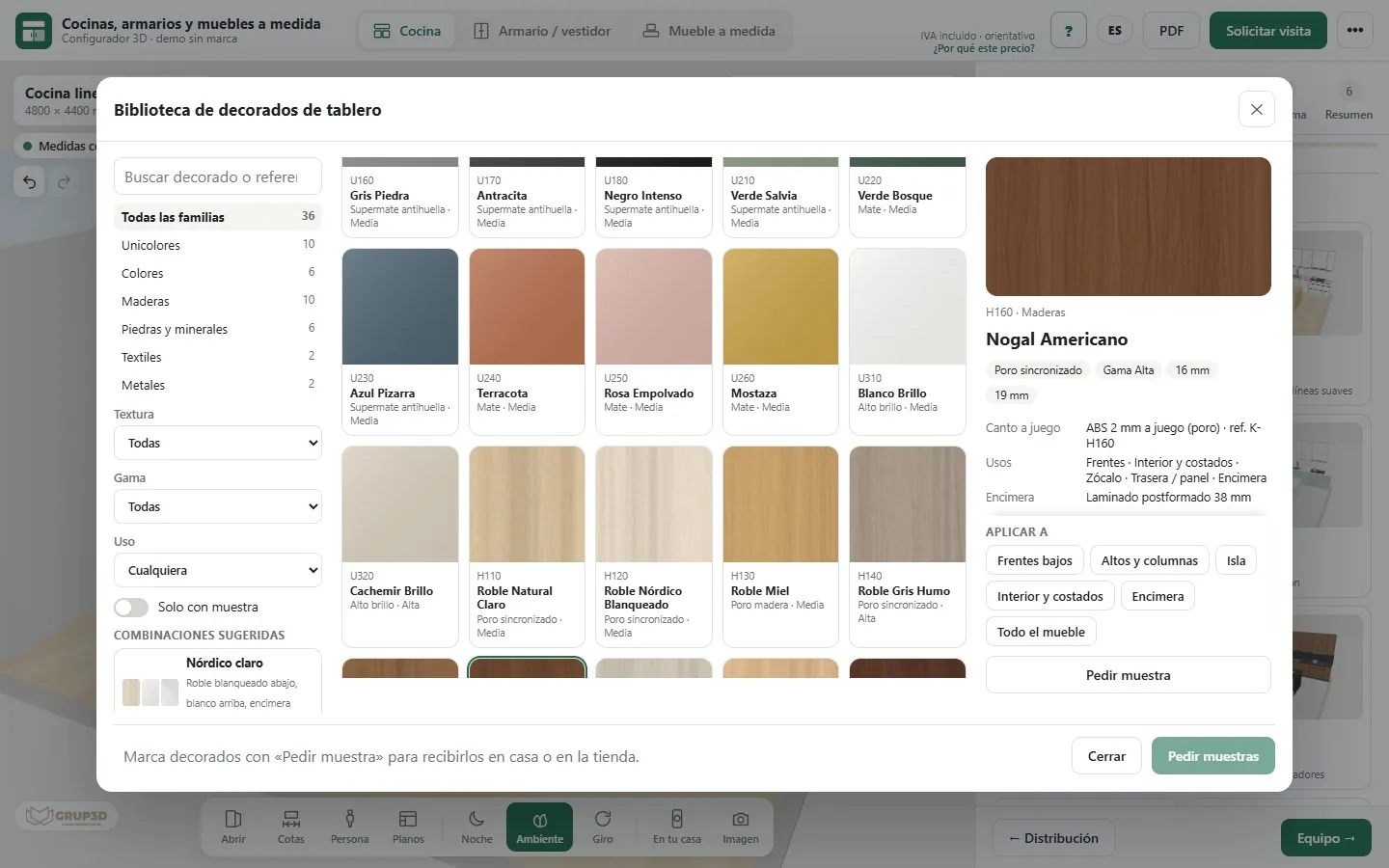
Task: Open the three-dot more options menu
Action: click(x=1355, y=31)
